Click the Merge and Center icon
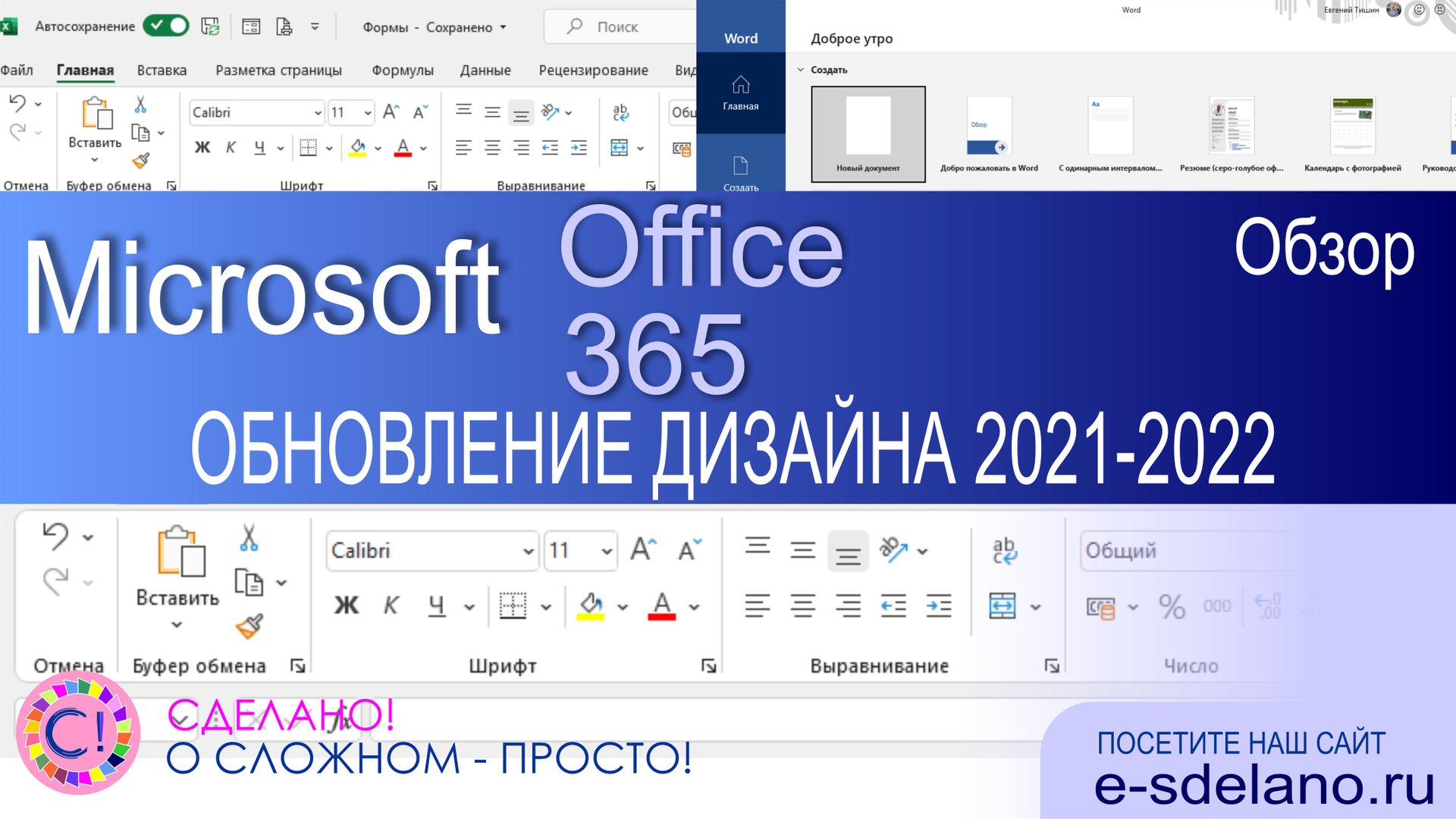1456x819 pixels. (x=1003, y=606)
